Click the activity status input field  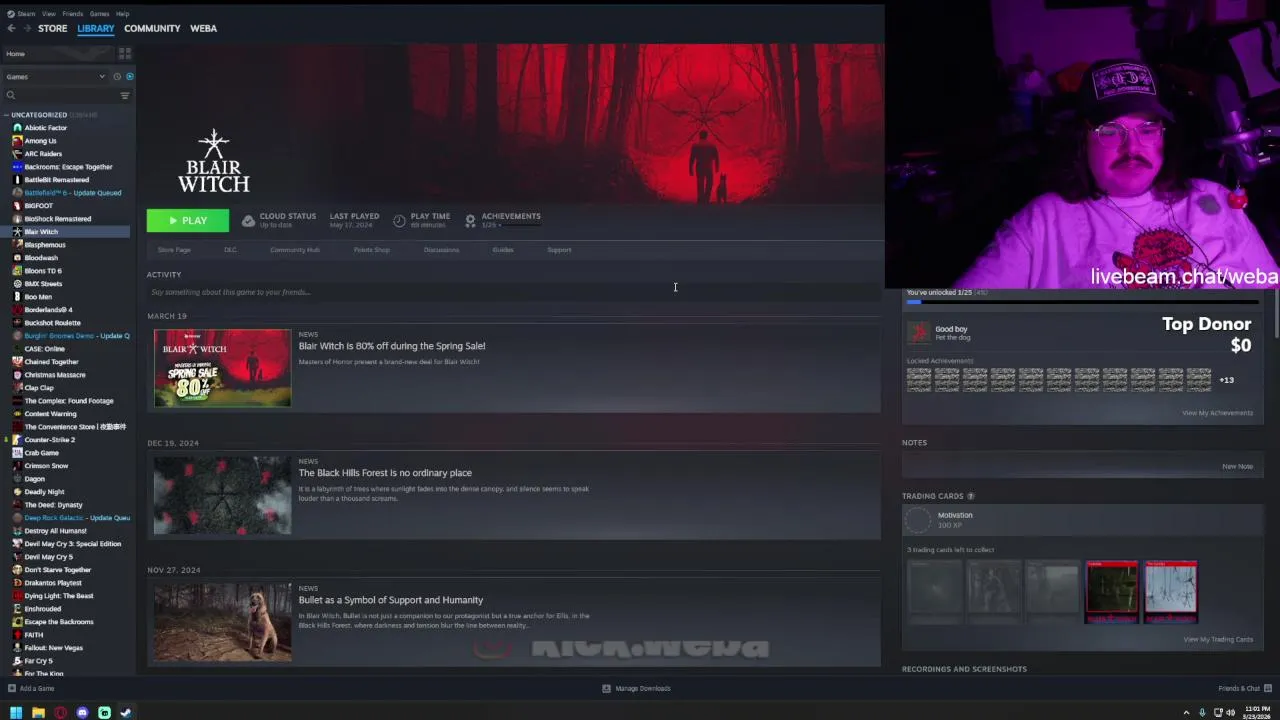[x=513, y=292]
